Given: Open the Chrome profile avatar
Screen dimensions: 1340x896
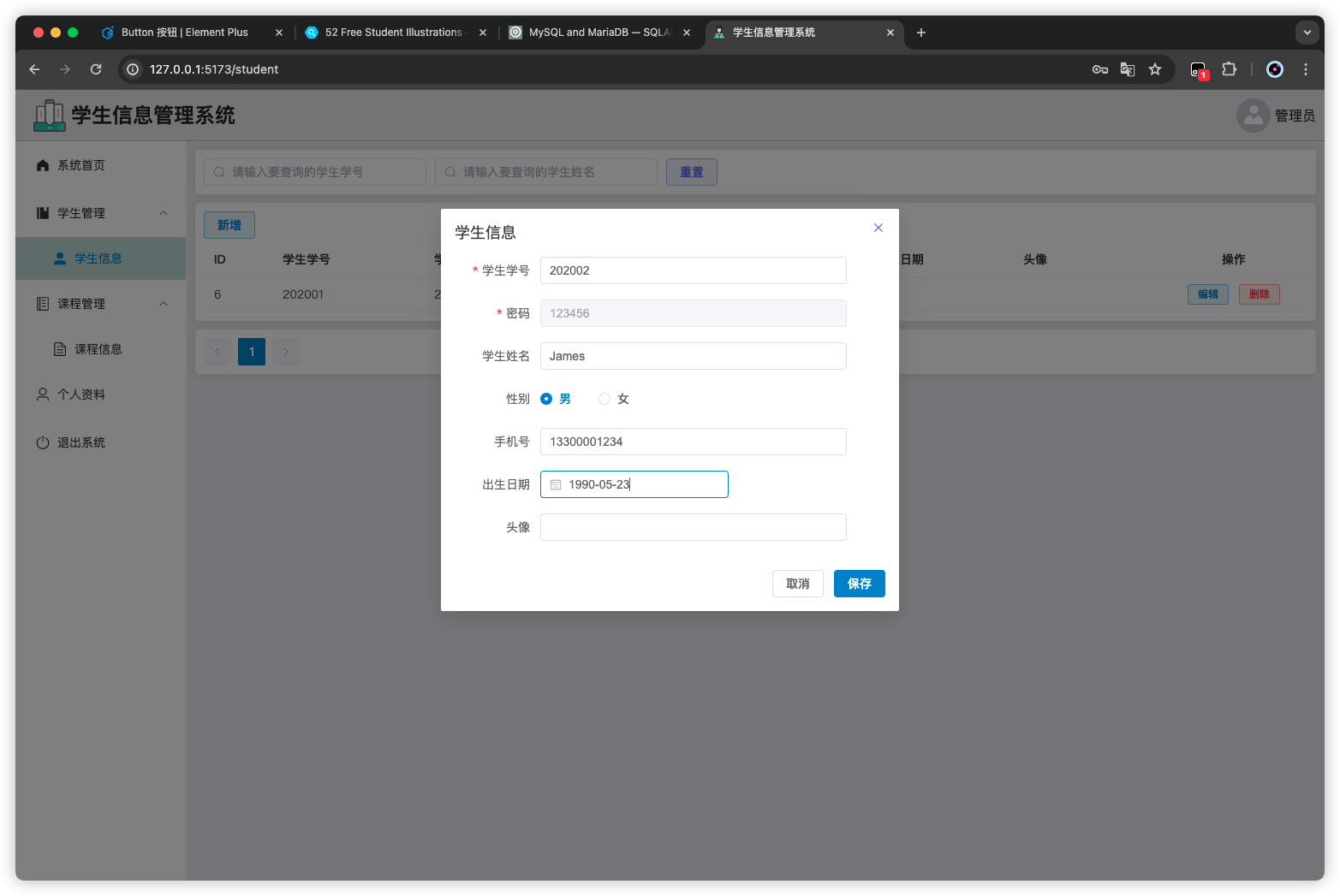Looking at the screenshot, I should point(1275,69).
